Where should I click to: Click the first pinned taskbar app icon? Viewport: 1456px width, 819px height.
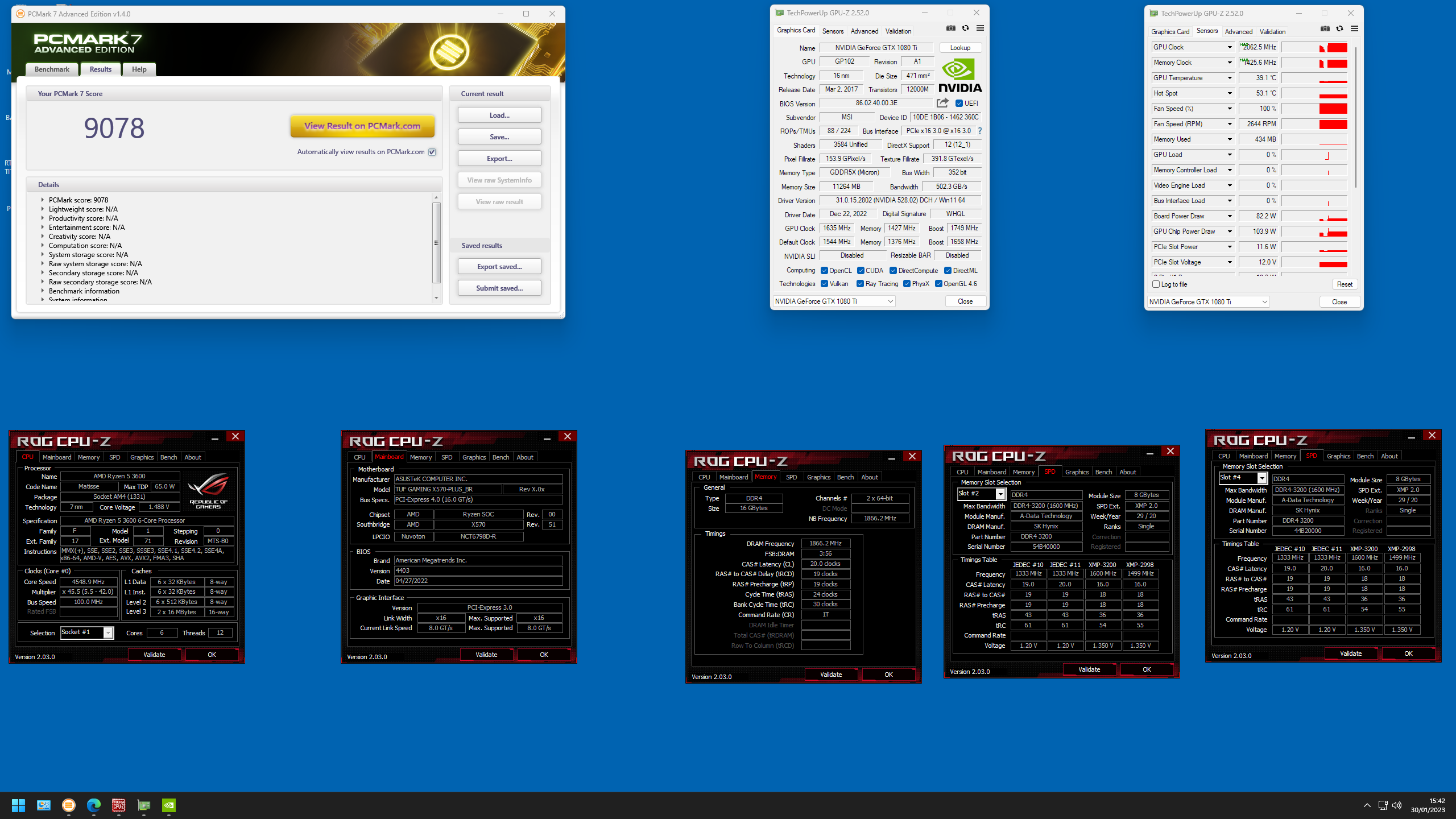tap(44, 805)
